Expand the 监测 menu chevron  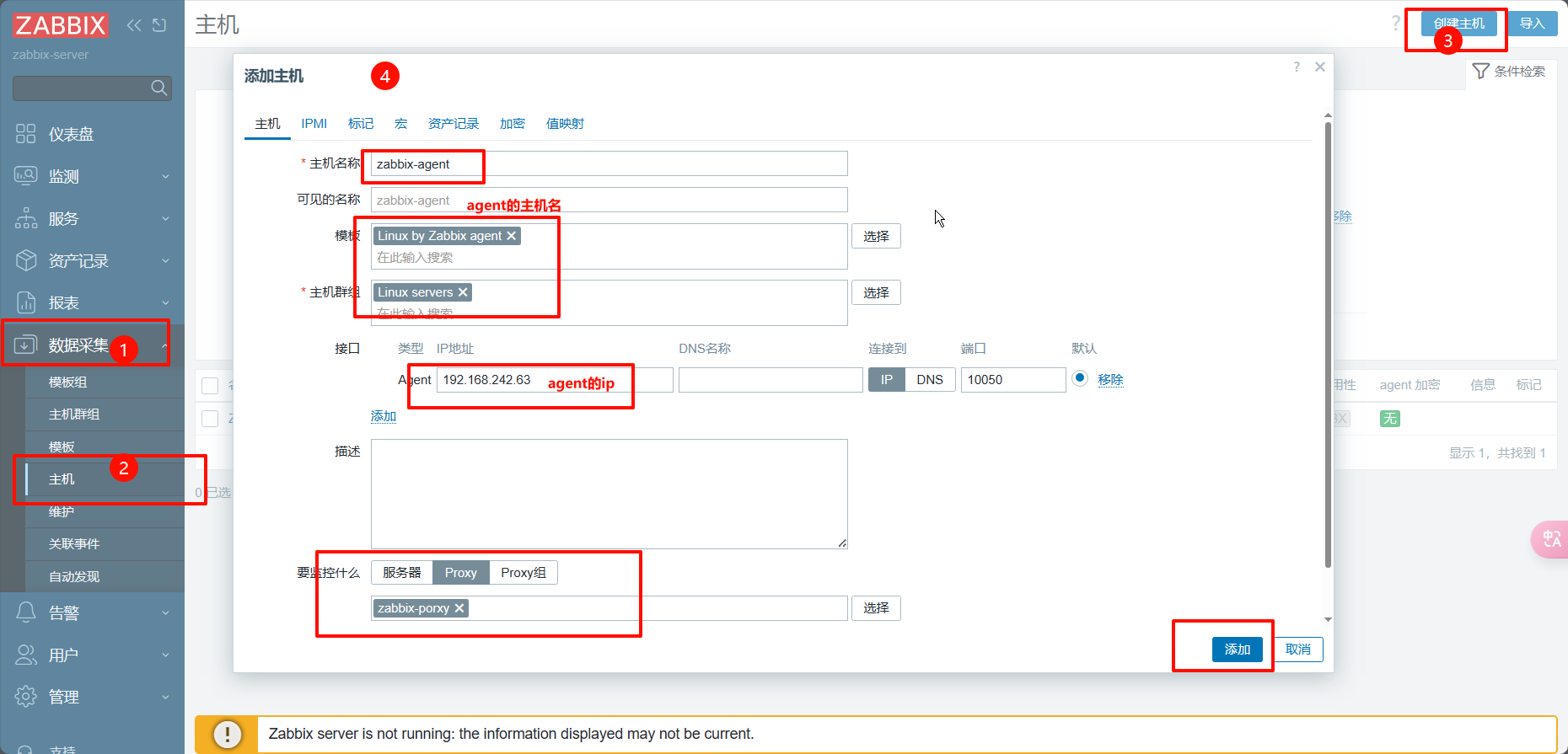(x=165, y=177)
